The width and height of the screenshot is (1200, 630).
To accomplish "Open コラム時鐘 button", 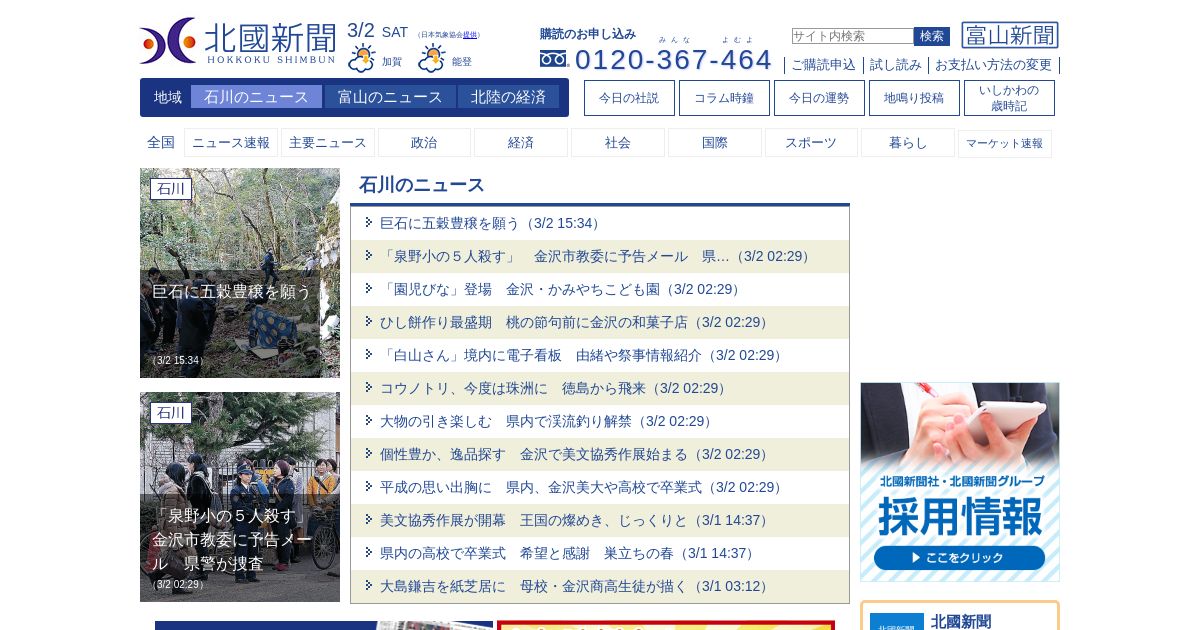I will (x=724, y=98).
